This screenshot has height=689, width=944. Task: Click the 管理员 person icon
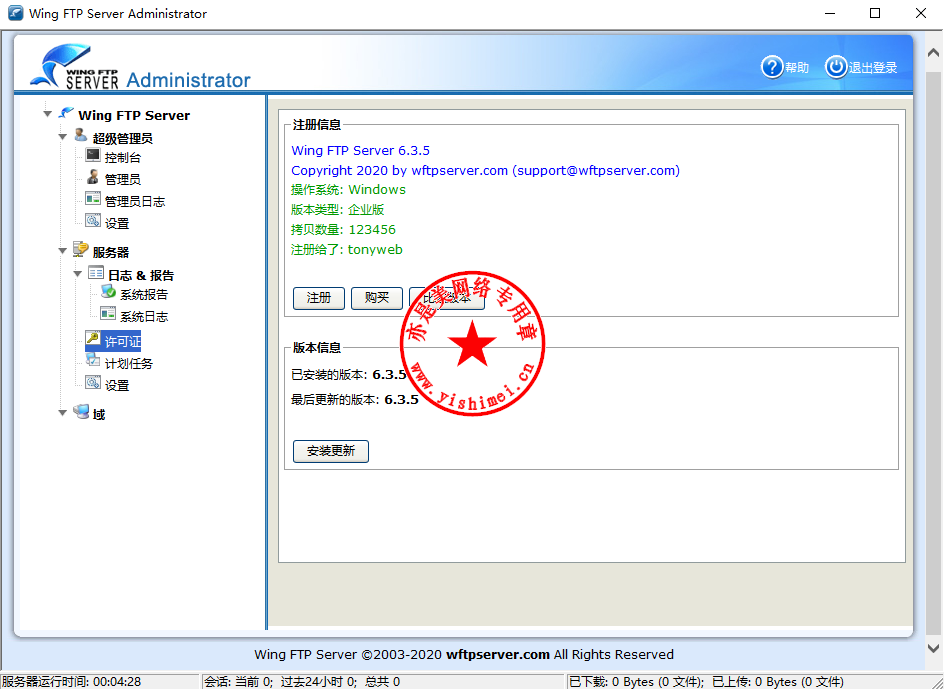pos(93,177)
